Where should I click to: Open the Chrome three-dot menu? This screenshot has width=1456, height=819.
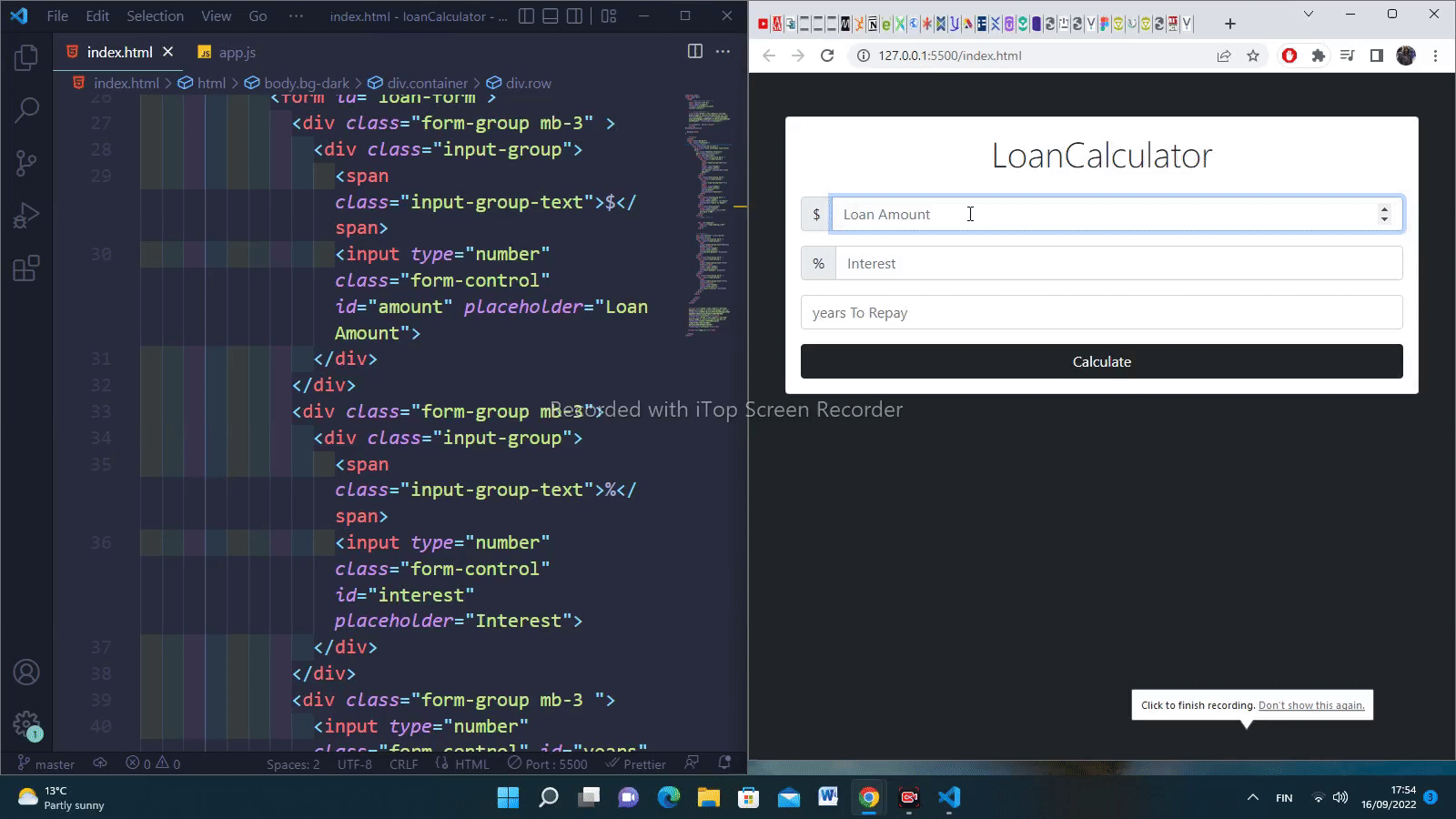pyautogui.click(x=1435, y=56)
